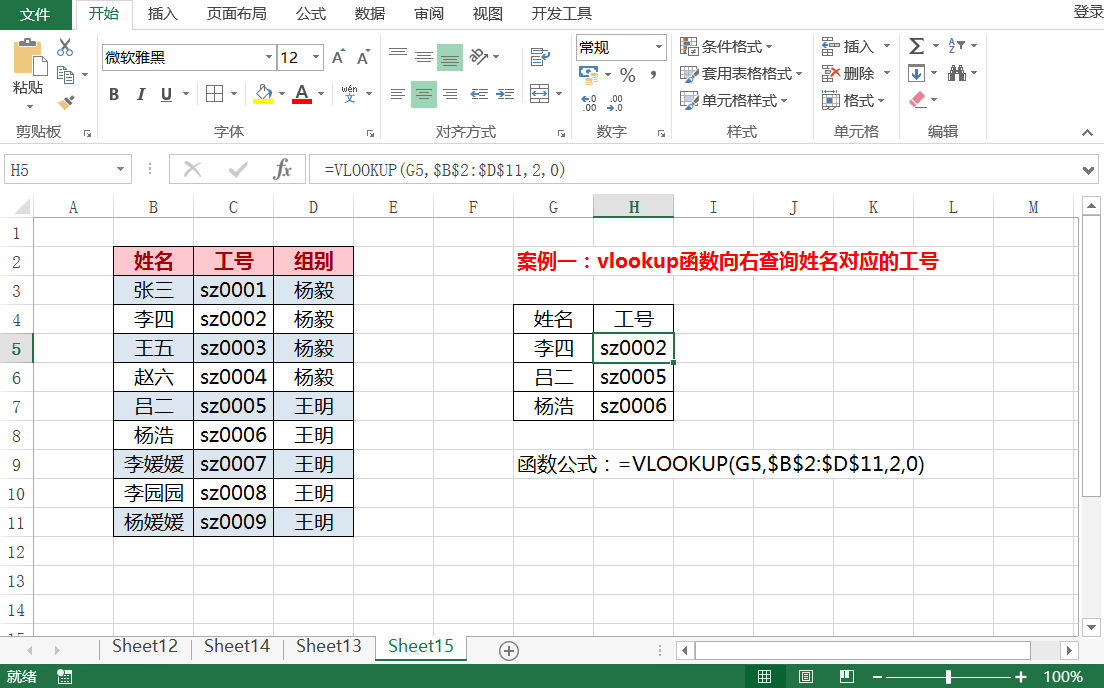Click the Clear eraser icon

[x=917, y=99]
